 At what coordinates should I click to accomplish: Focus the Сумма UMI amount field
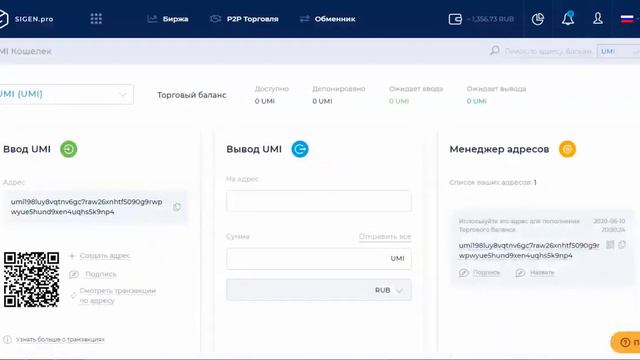(x=319, y=258)
